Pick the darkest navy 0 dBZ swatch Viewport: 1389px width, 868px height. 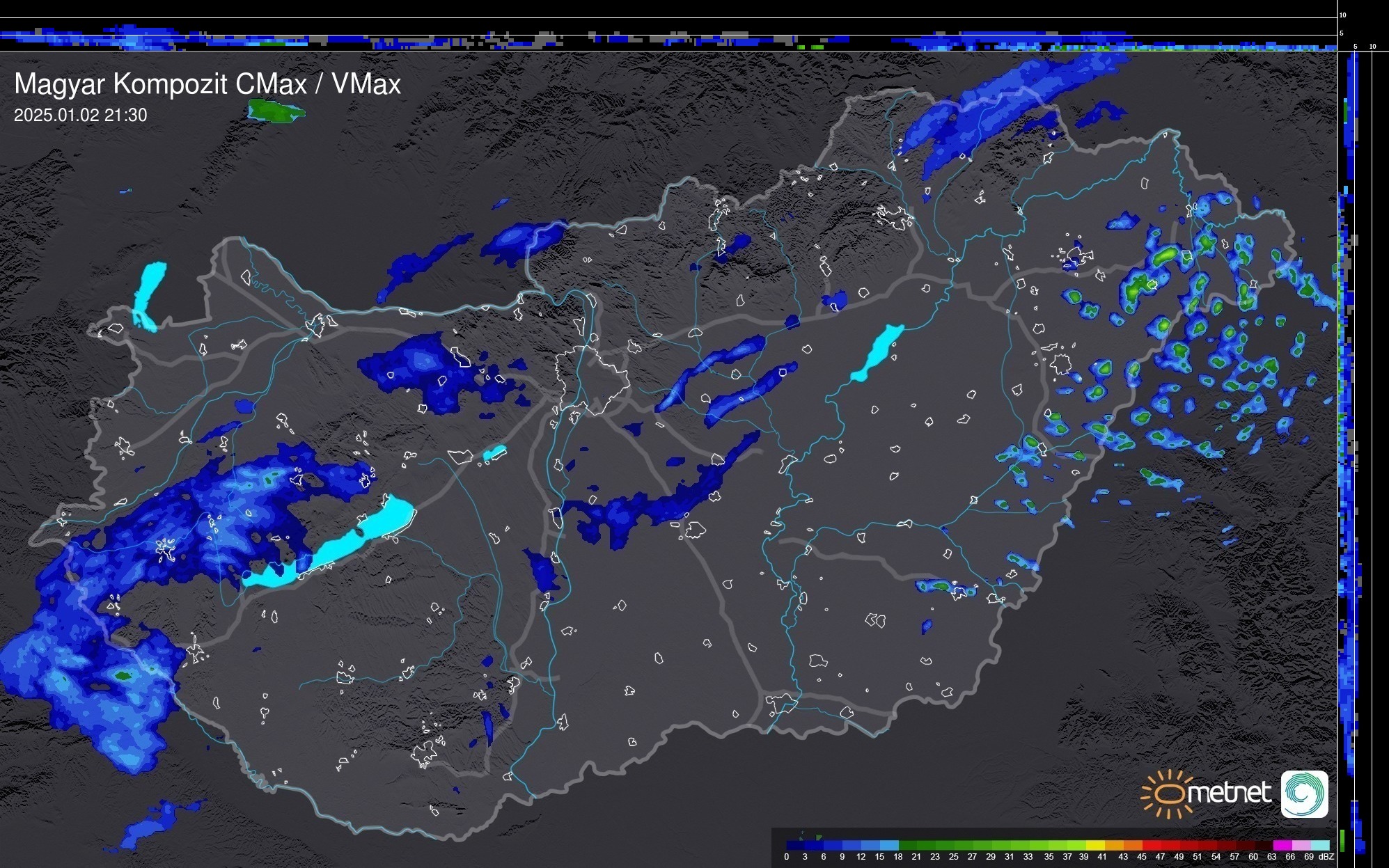pyautogui.click(x=794, y=845)
